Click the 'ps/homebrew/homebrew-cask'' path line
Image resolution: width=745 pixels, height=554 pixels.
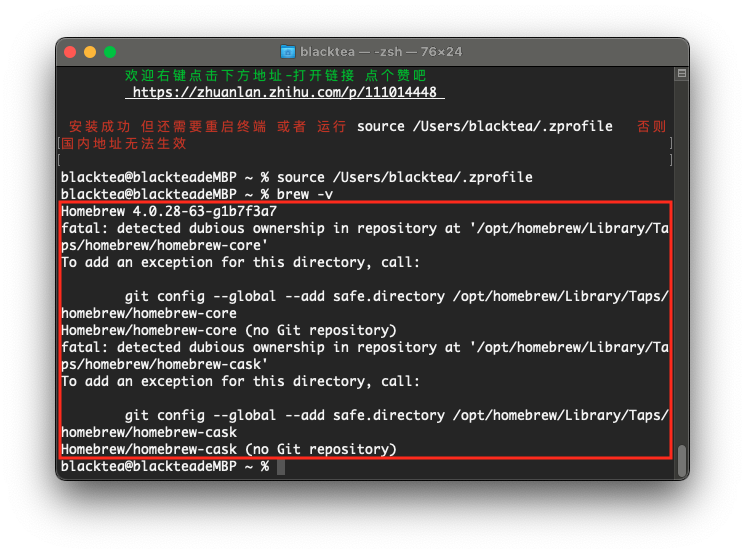164,364
